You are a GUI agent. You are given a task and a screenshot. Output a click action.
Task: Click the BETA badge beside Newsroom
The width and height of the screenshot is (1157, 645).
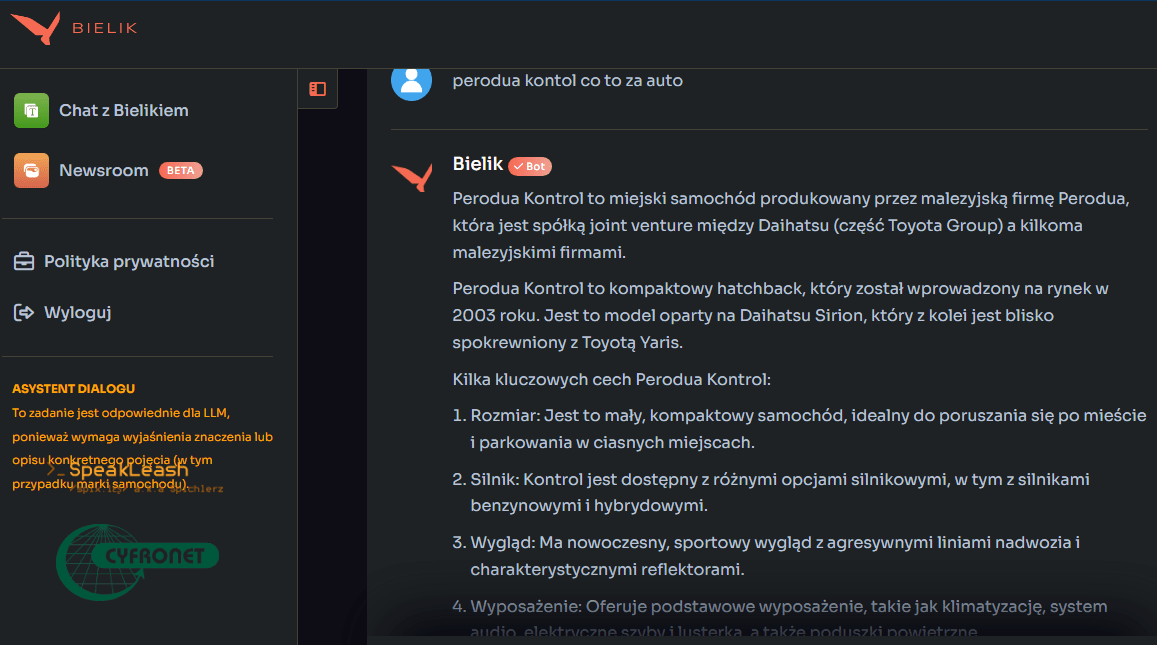pyautogui.click(x=180, y=170)
